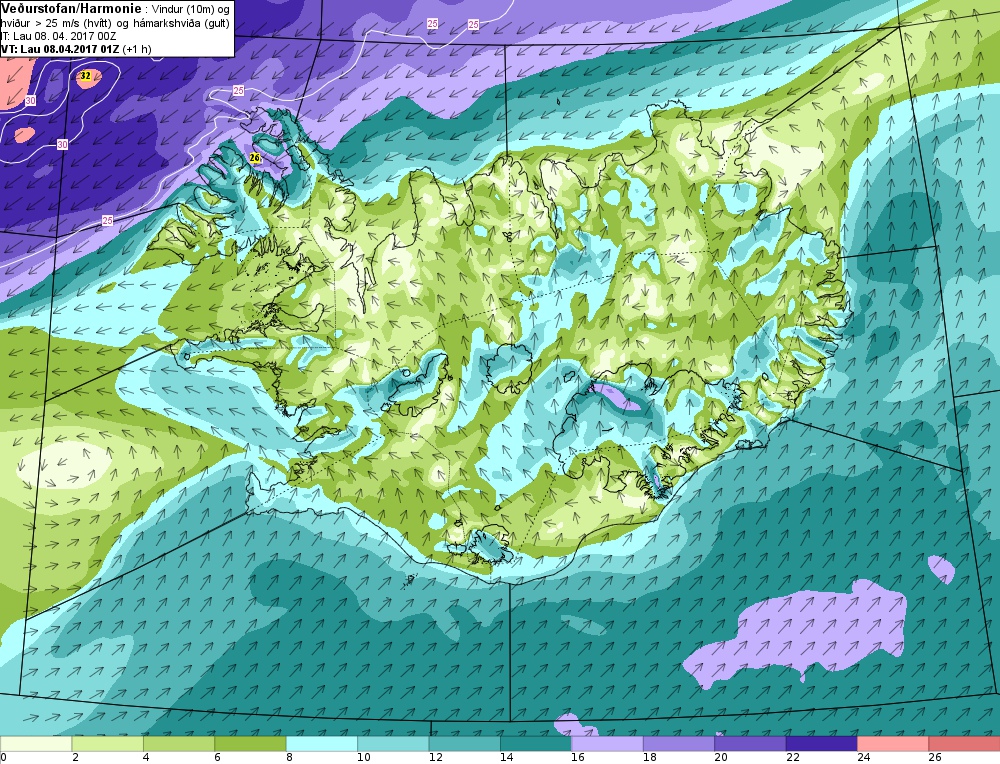Viewport: 1000px width, 764px height.
Task: Click the legend tick label 18
Action: coord(649,757)
